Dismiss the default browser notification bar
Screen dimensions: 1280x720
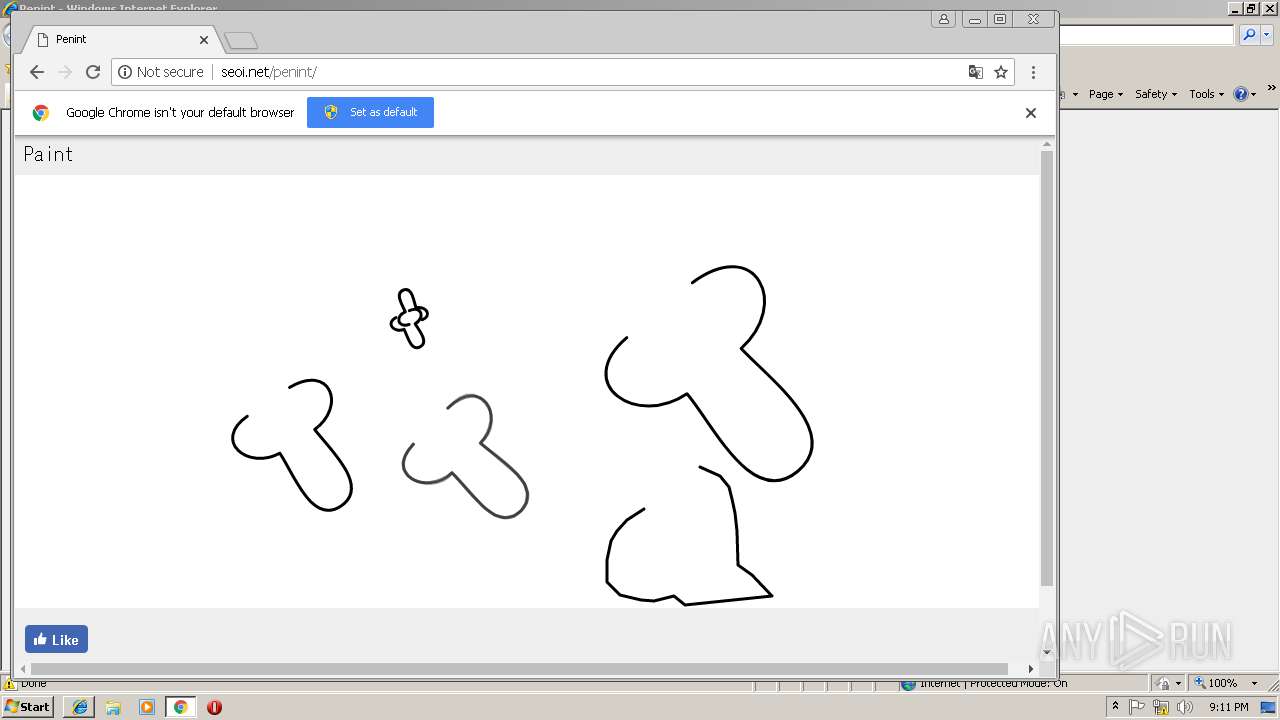point(1031,113)
